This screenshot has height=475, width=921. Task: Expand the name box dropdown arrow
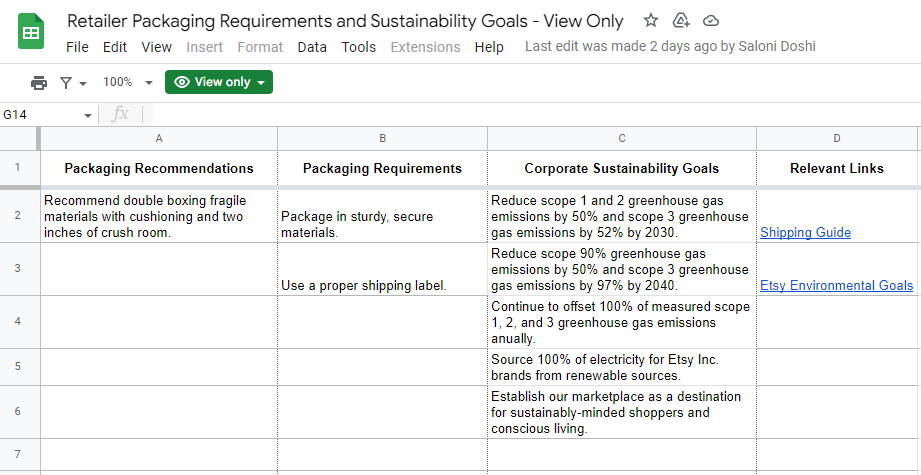pyautogui.click(x=88, y=115)
